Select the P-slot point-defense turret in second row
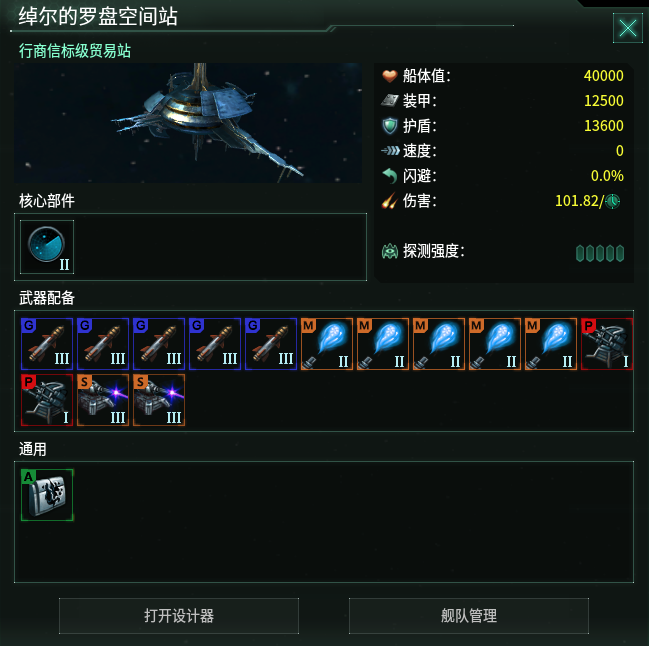This screenshot has width=649, height=646. point(47,400)
